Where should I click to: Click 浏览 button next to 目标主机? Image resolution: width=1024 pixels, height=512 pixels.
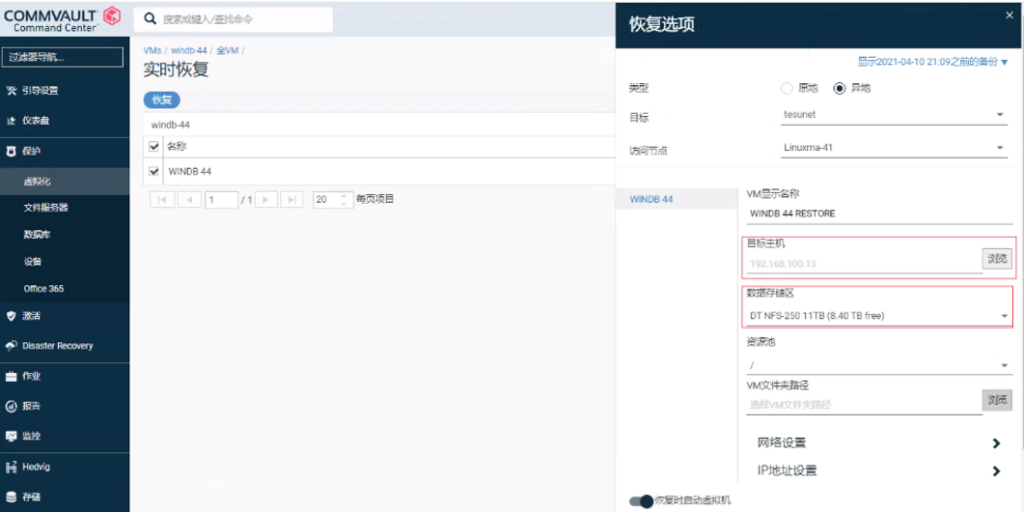[996, 258]
